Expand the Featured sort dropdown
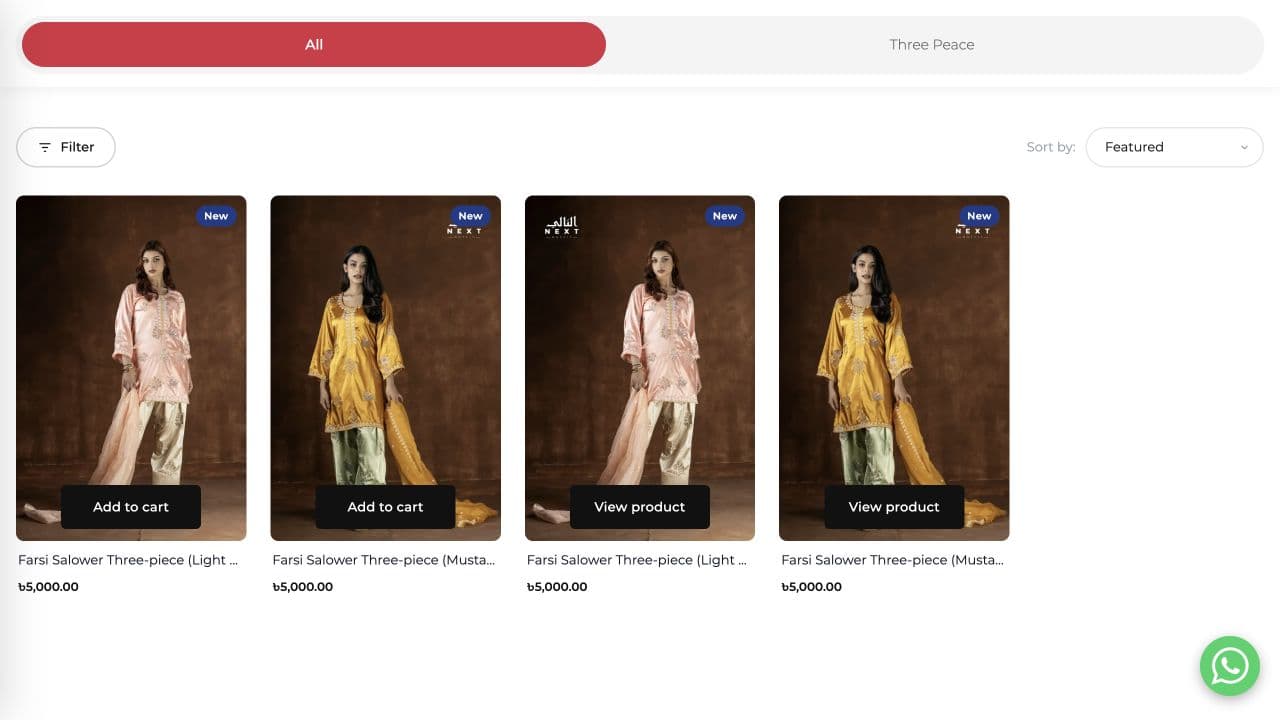Screen dimensions: 1280x720 click(1174, 147)
